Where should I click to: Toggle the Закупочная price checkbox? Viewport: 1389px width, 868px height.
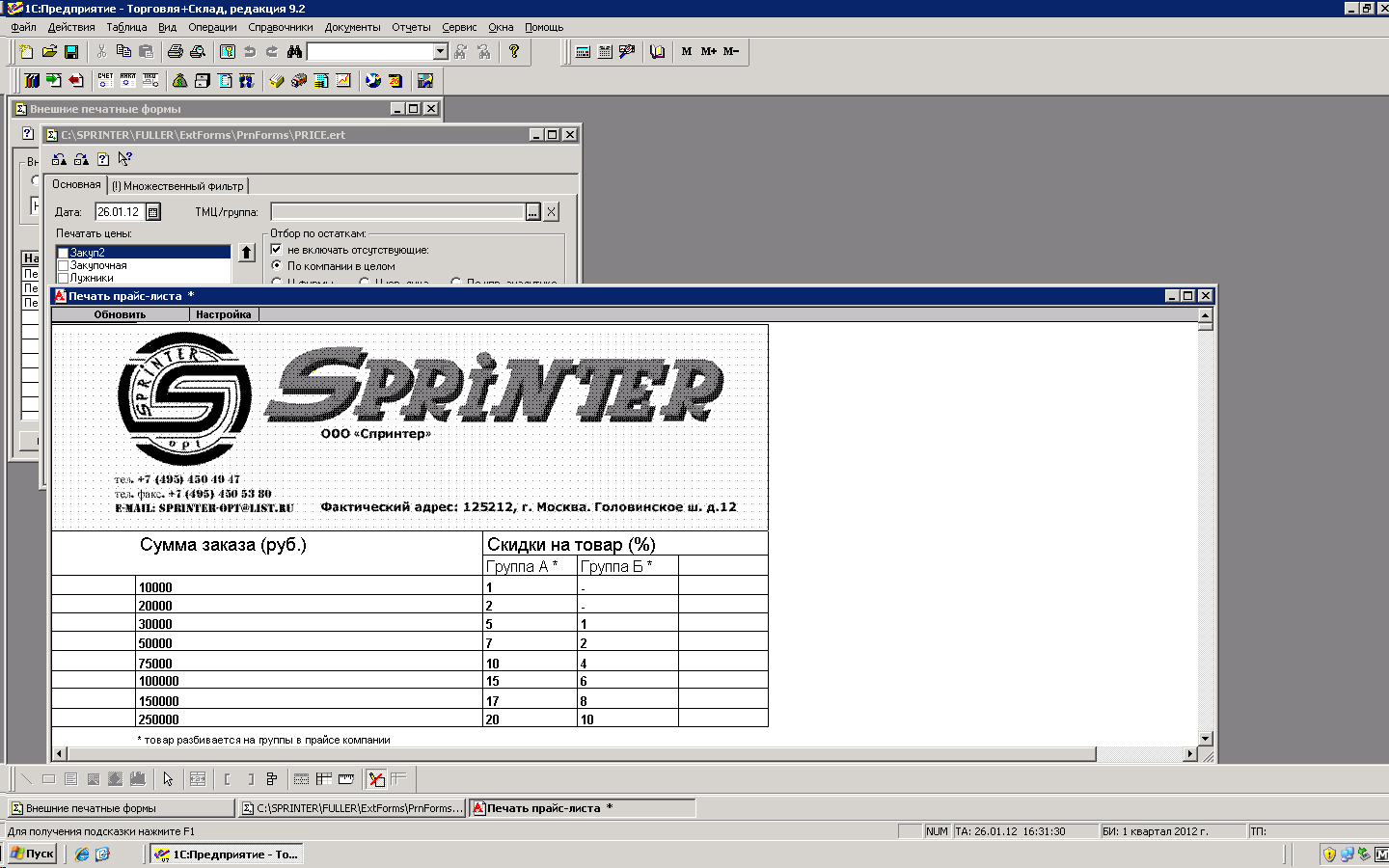tap(64, 265)
